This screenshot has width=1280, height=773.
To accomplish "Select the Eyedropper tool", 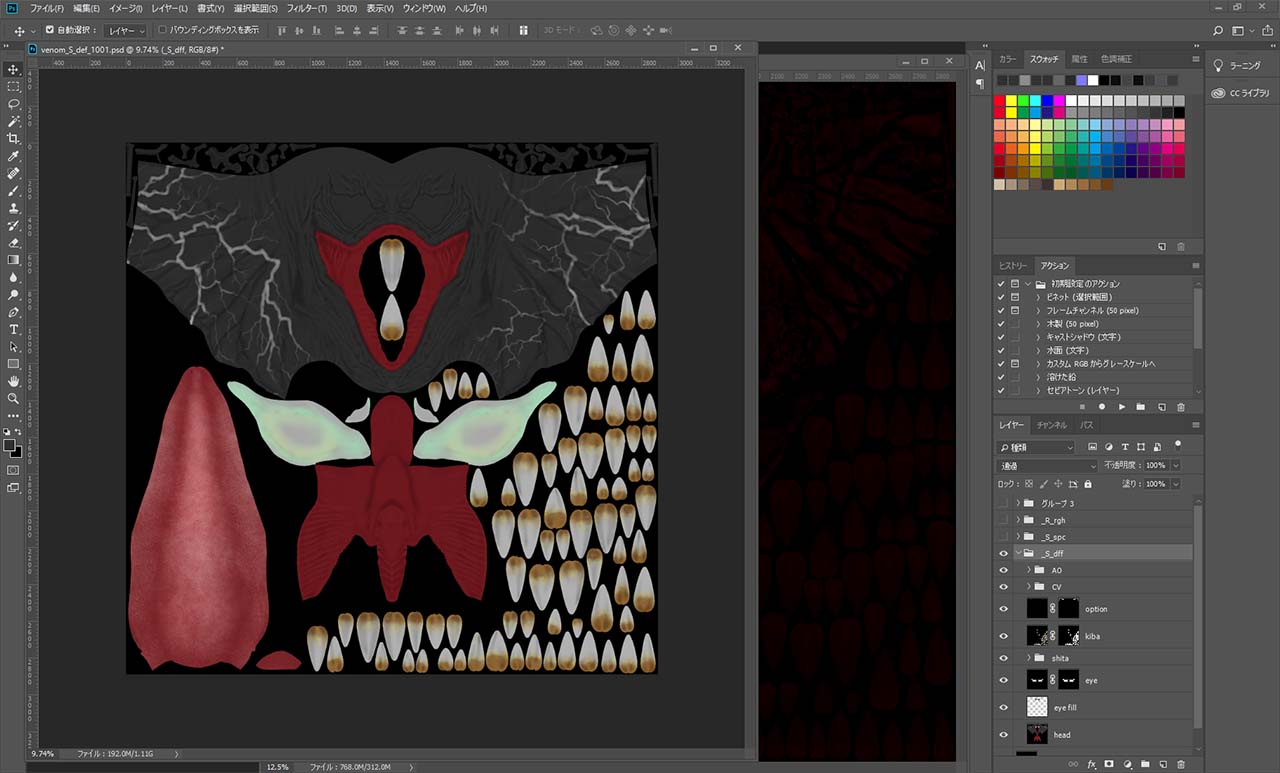I will coord(13,156).
